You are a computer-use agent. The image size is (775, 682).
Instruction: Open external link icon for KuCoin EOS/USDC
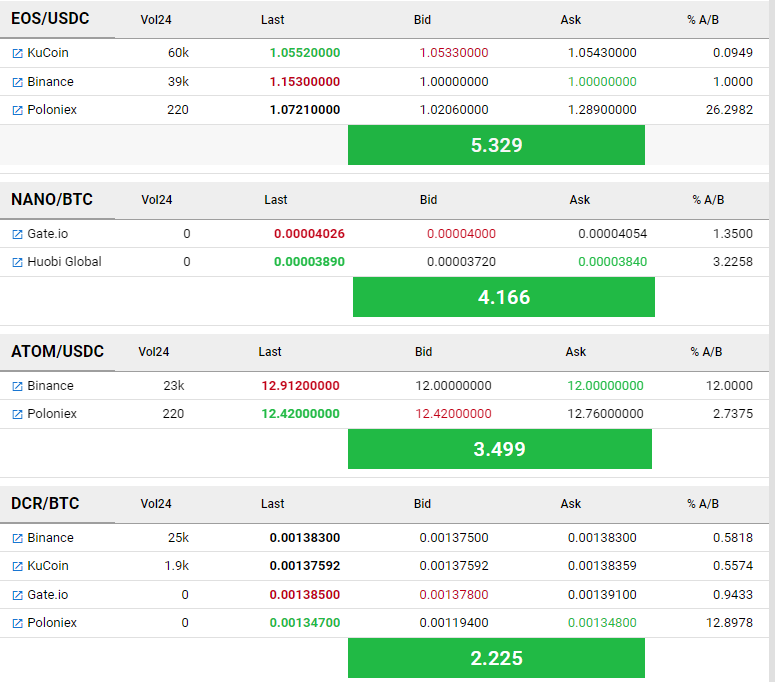click(17, 53)
